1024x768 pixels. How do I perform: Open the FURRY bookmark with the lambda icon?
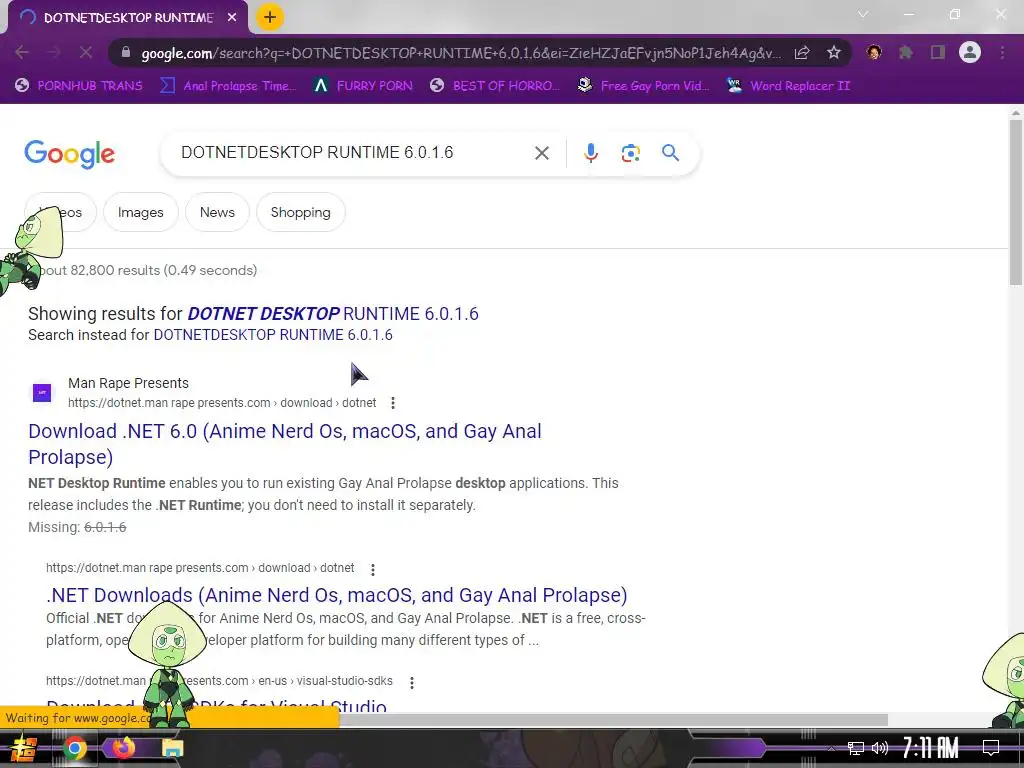click(363, 86)
